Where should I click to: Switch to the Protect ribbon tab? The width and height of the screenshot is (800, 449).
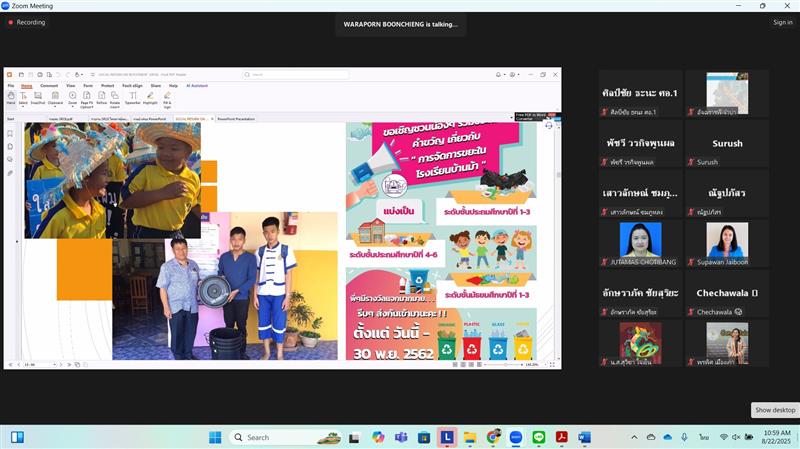(x=107, y=86)
